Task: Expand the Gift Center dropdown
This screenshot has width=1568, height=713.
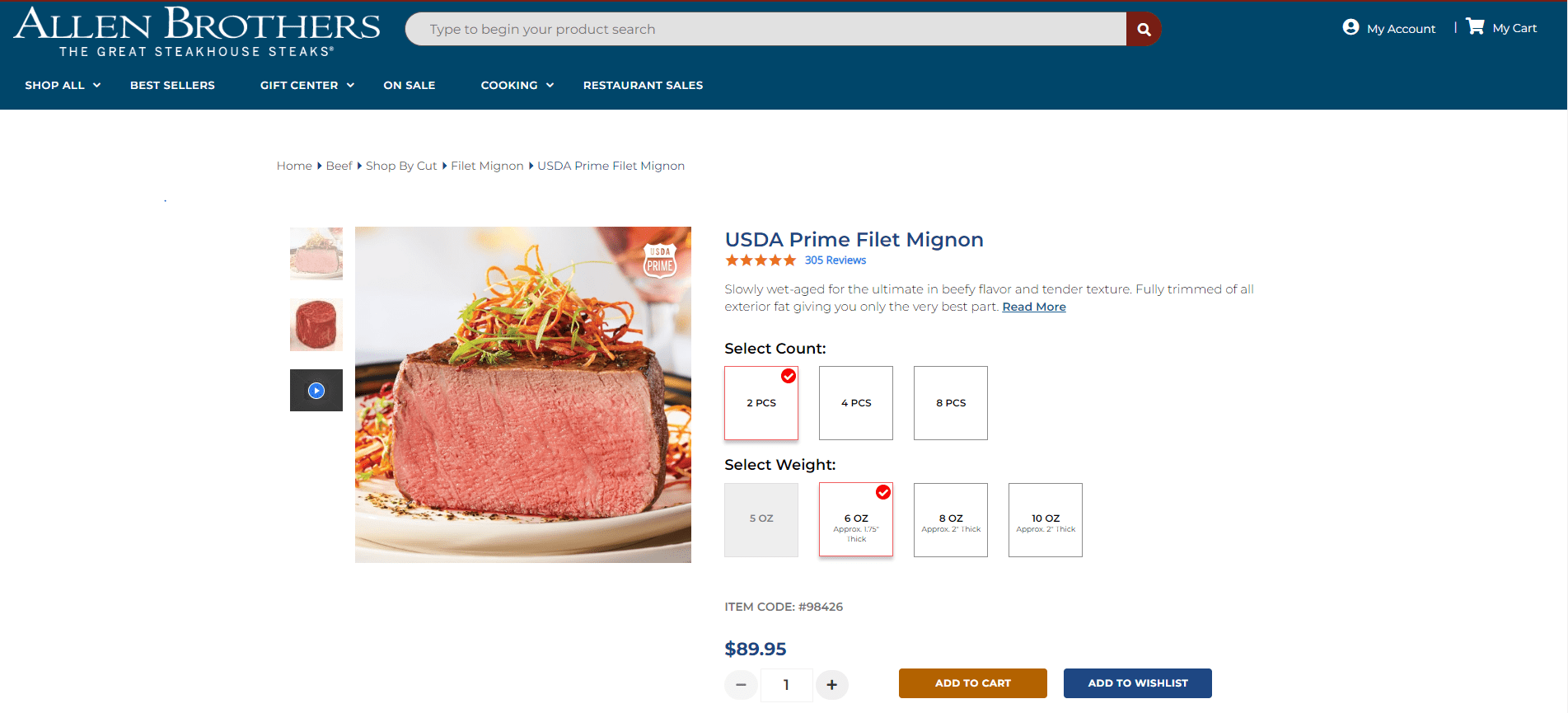Action: [307, 85]
